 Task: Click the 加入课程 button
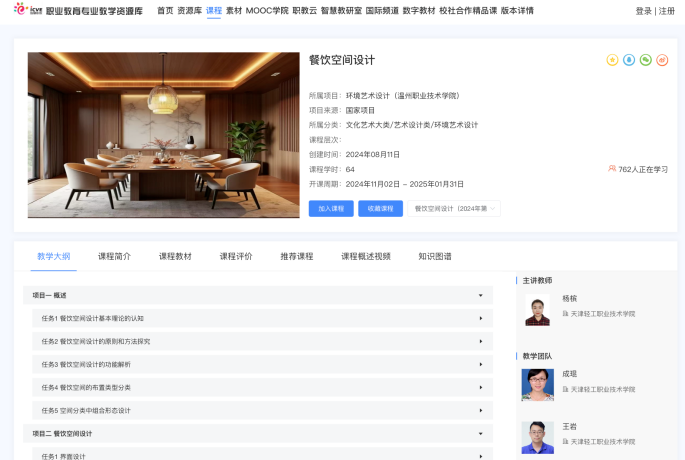tap(330, 209)
